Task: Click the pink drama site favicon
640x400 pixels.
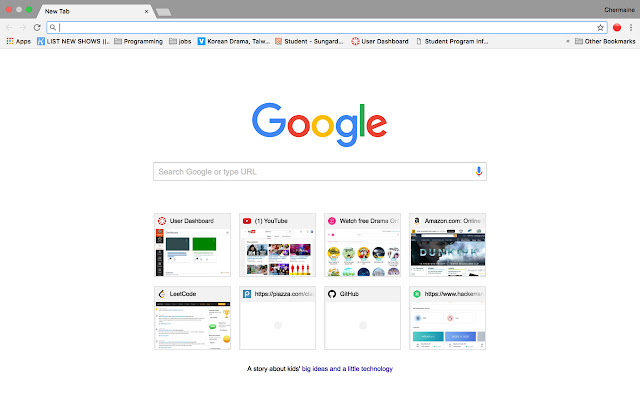Action: tap(332, 221)
